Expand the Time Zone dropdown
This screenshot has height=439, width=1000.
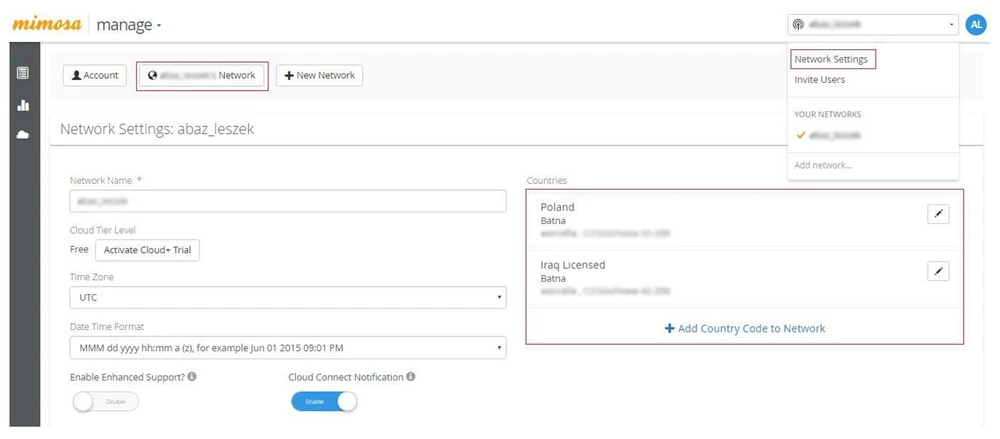pyautogui.click(x=287, y=298)
